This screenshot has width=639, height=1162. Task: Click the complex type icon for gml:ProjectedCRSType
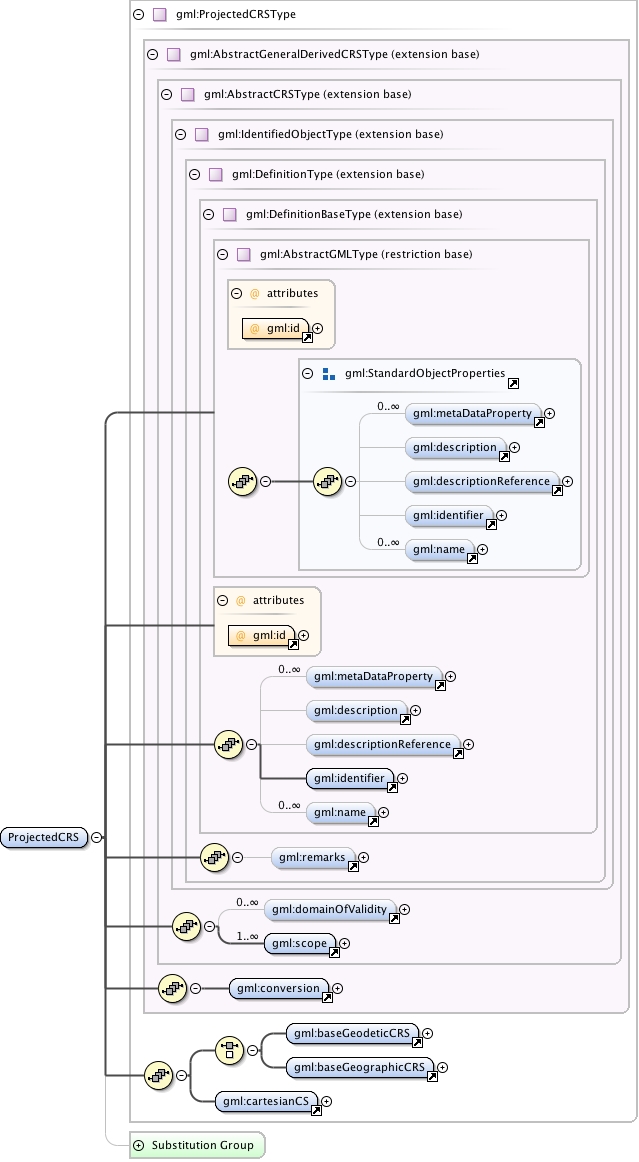point(159,14)
